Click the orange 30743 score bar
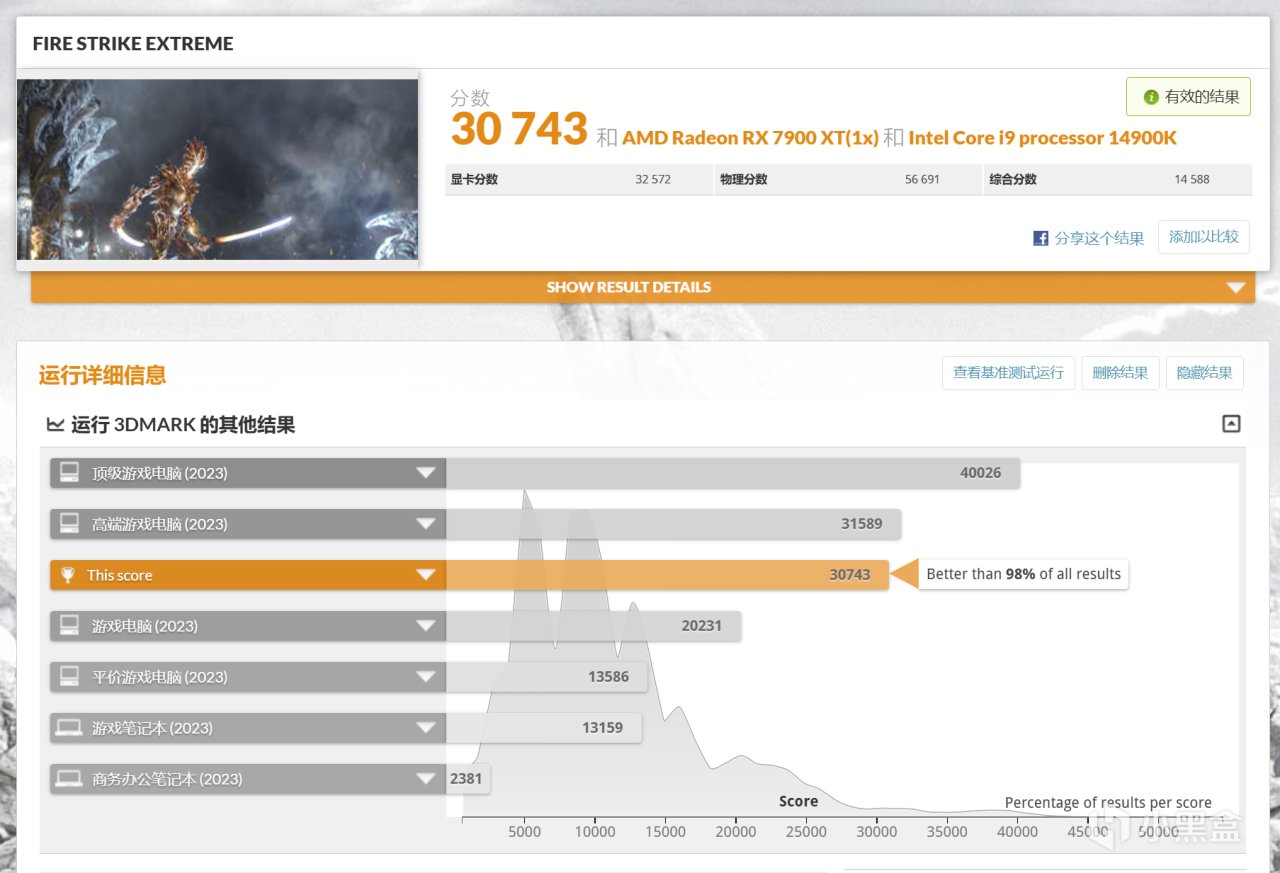The width and height of the screenshot is (1280, 873). point(667,575)
